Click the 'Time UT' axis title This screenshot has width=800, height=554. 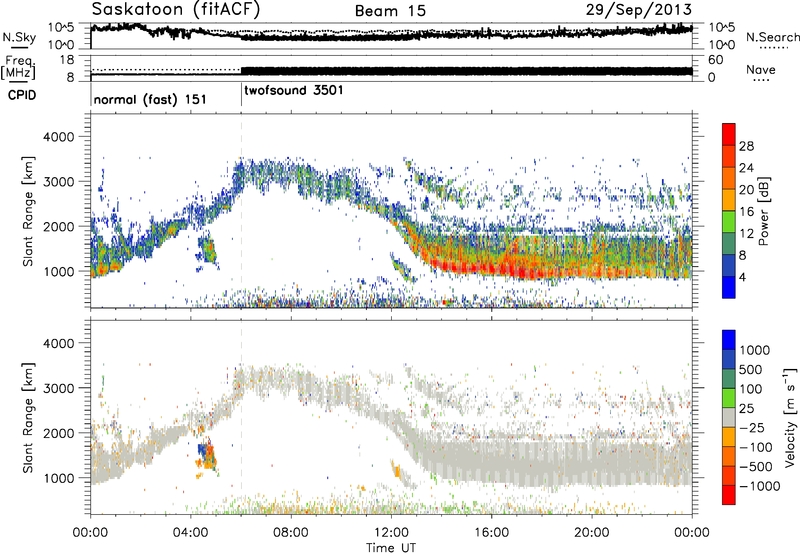(391, 548)
